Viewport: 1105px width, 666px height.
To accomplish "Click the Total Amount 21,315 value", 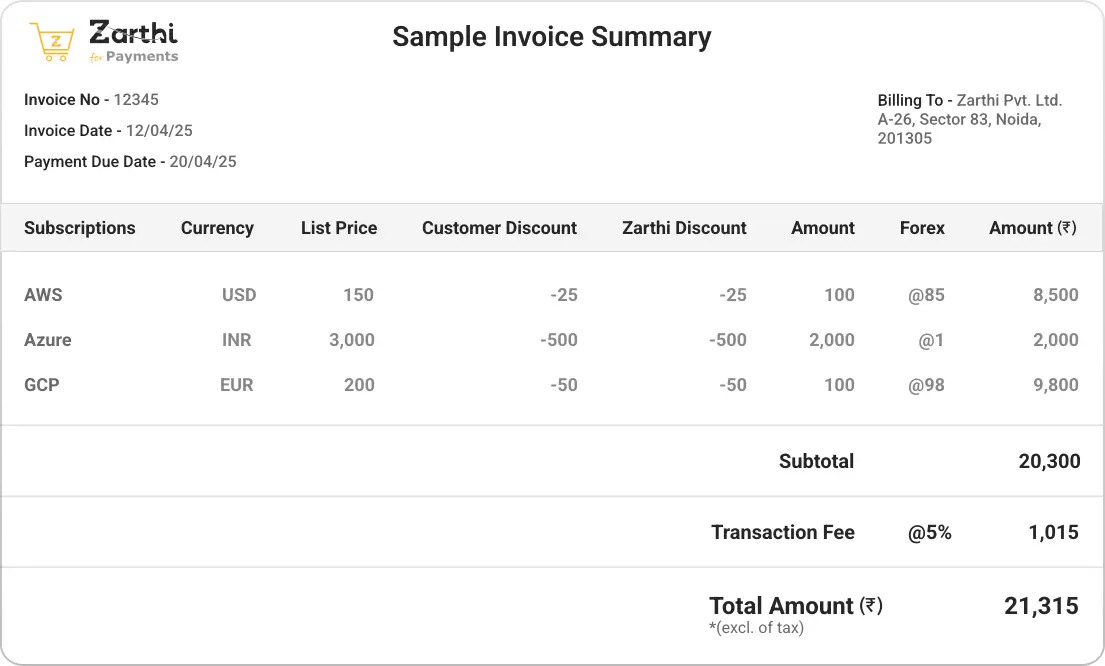I will (x=1041, y=606).
